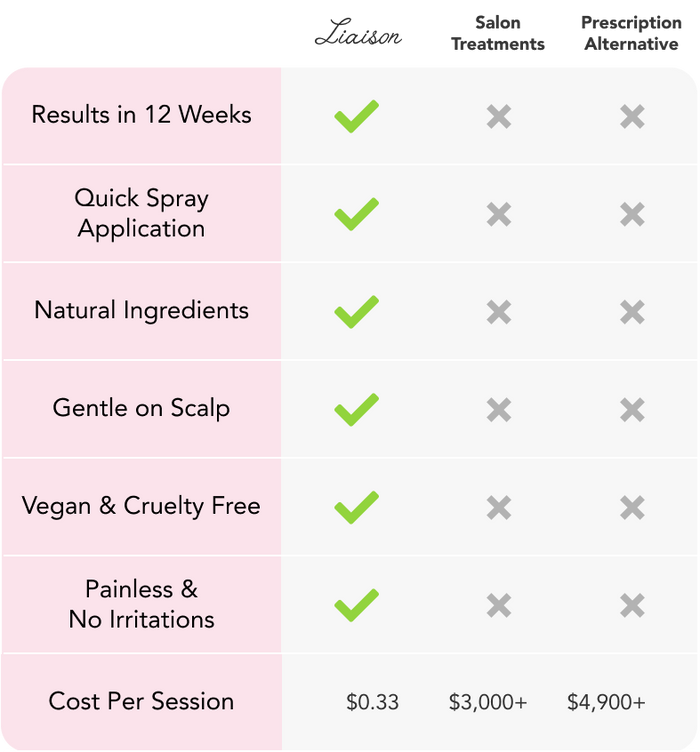This screenshot has width=700, height=752.
Task: Click the Natural Ingredients row label
Action: tap(141, 310)
